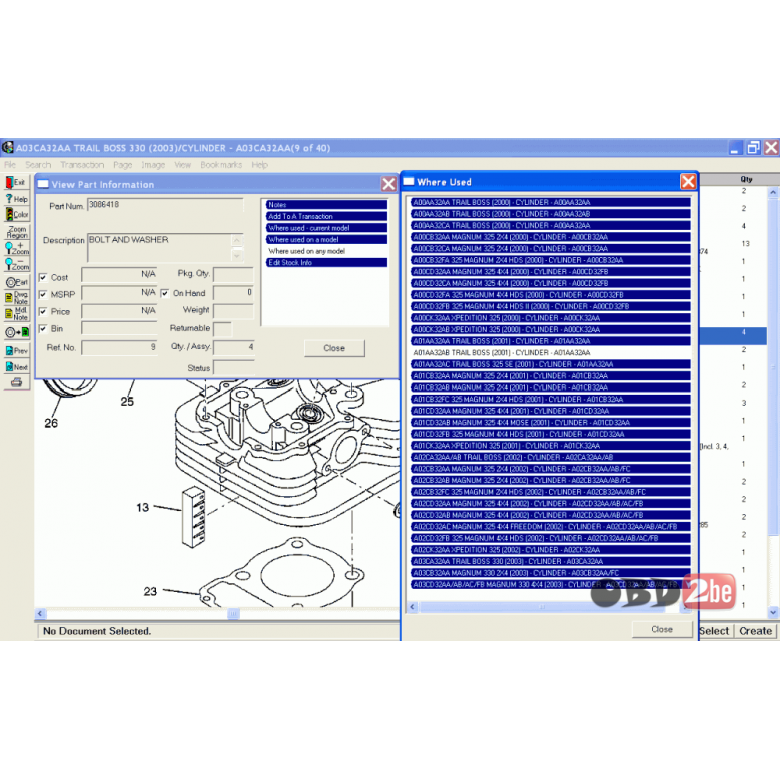This screenshot has height=780, width=780.
Task: Click the drawing horizontal scrollbar thumb
Action: point(233,613)
